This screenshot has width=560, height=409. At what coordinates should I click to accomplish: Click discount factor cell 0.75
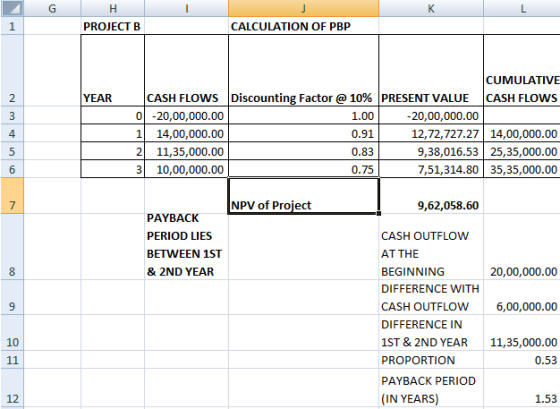point(304,169)
